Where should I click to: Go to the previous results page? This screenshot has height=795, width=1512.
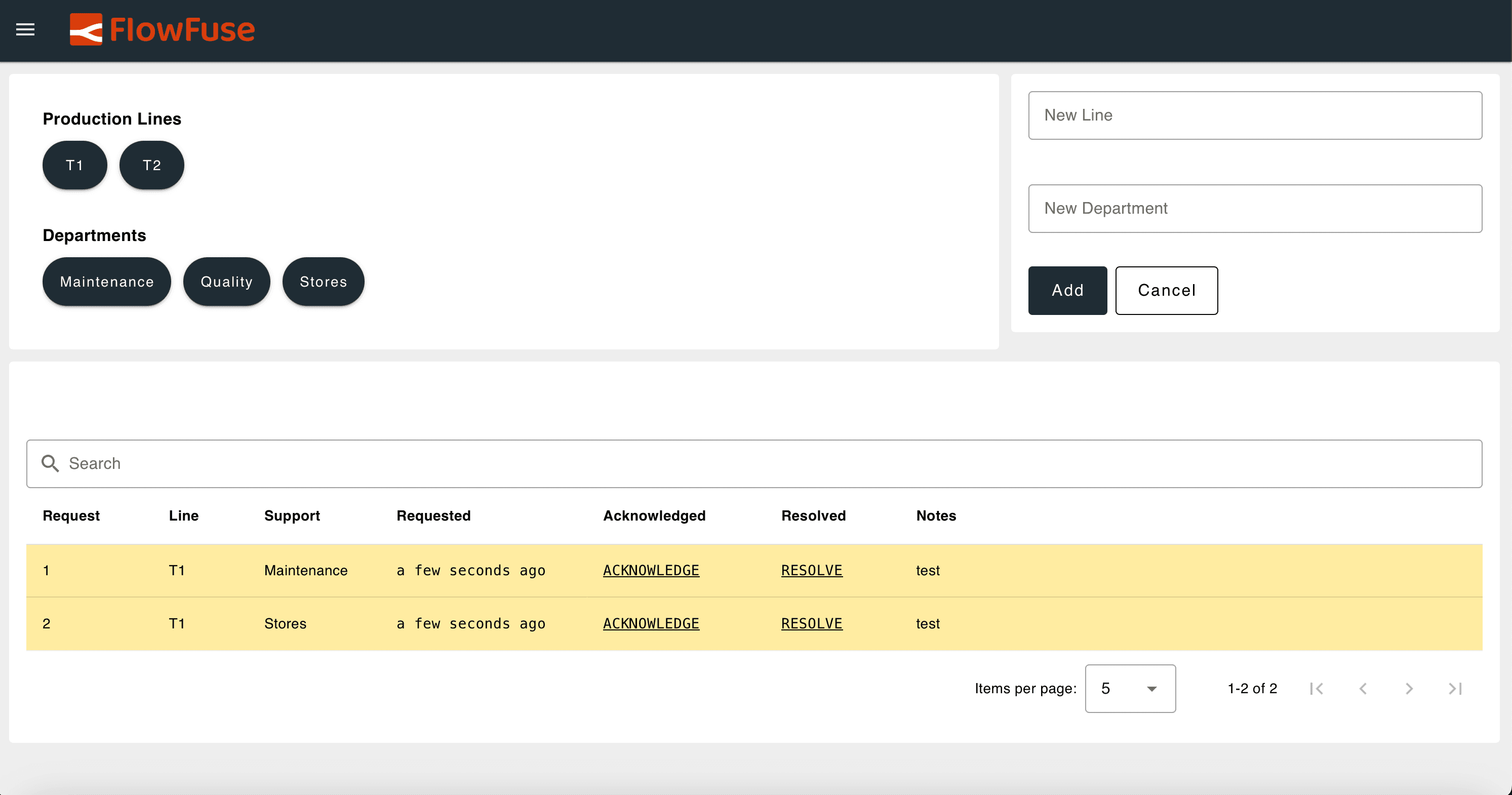point(1362,688)
